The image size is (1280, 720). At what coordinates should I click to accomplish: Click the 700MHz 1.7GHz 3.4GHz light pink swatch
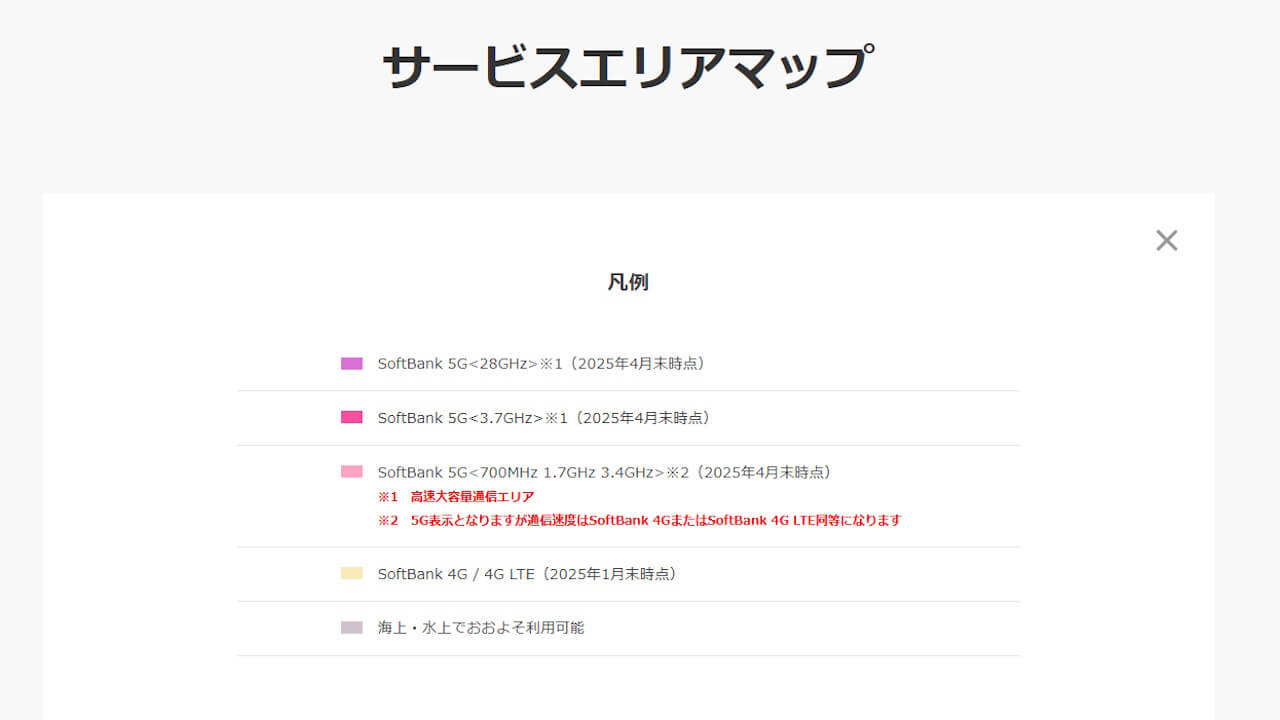click(351, 472)
